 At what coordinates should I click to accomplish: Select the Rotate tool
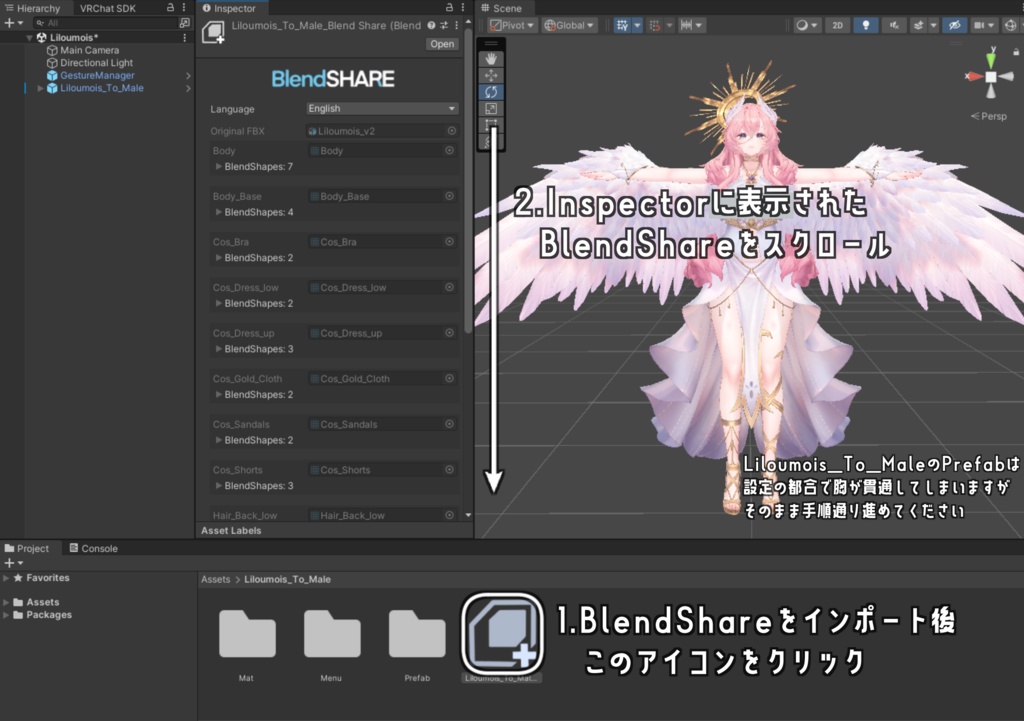491,92
